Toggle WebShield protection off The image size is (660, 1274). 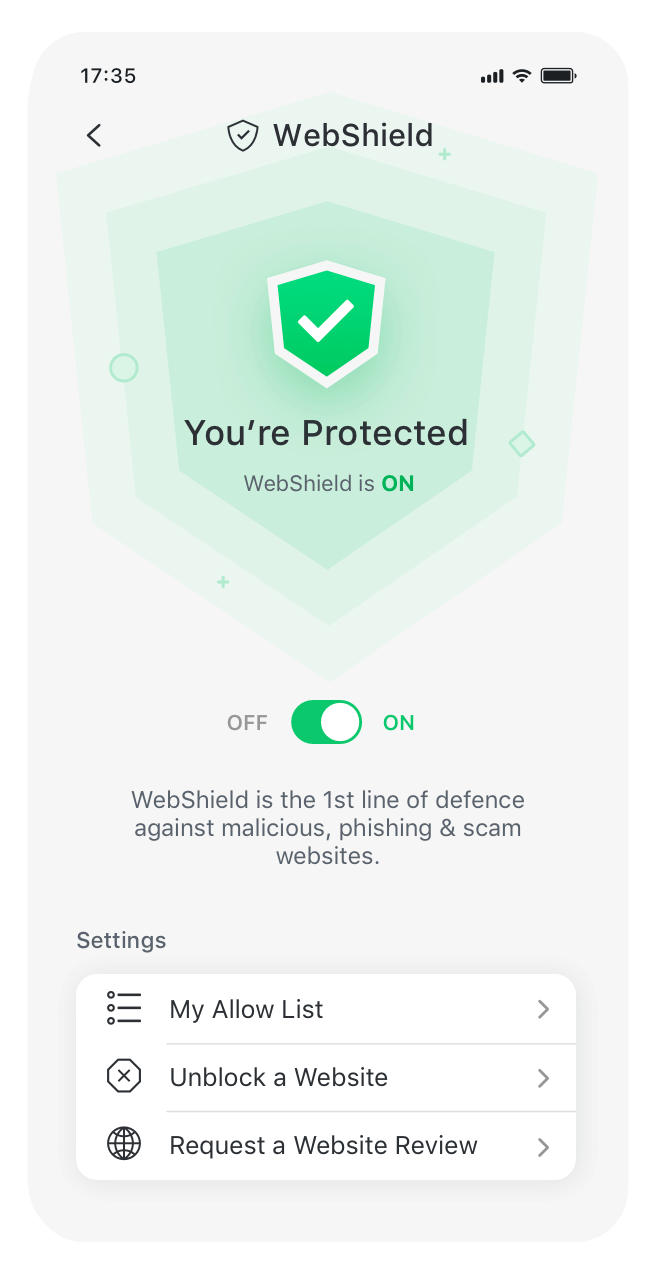tap(326, 722)
